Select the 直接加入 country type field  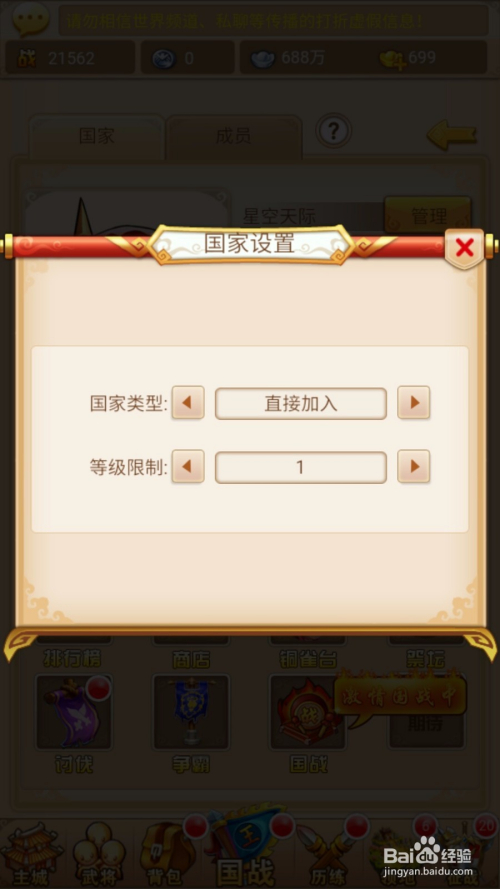coord(300,403)
